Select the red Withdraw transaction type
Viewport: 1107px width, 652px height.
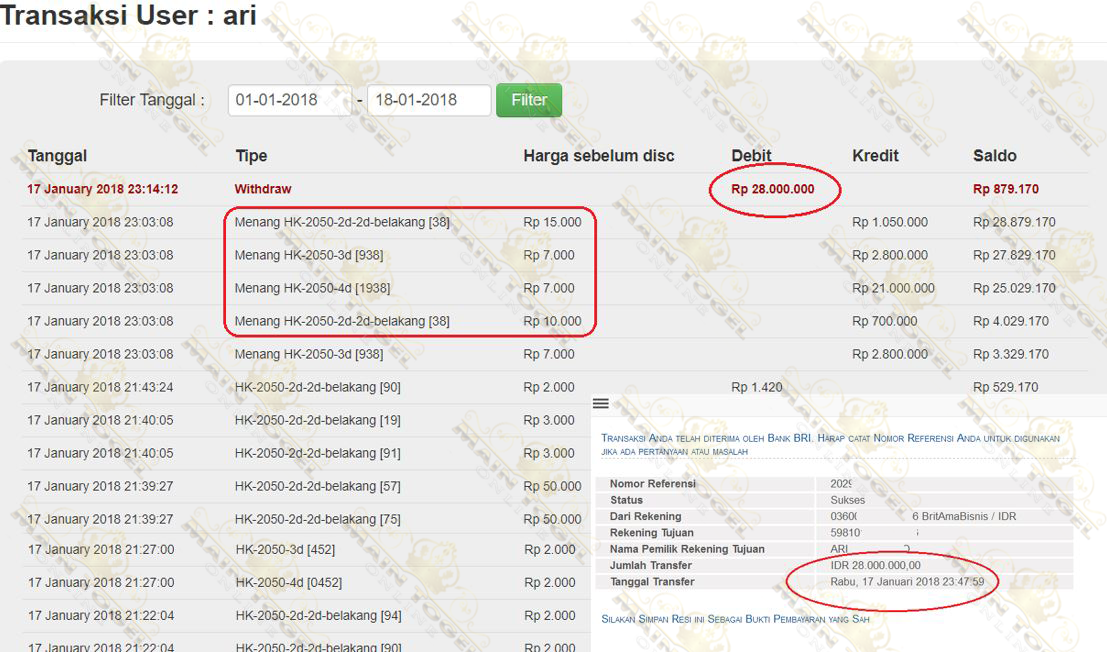click(x=263, y=189)
